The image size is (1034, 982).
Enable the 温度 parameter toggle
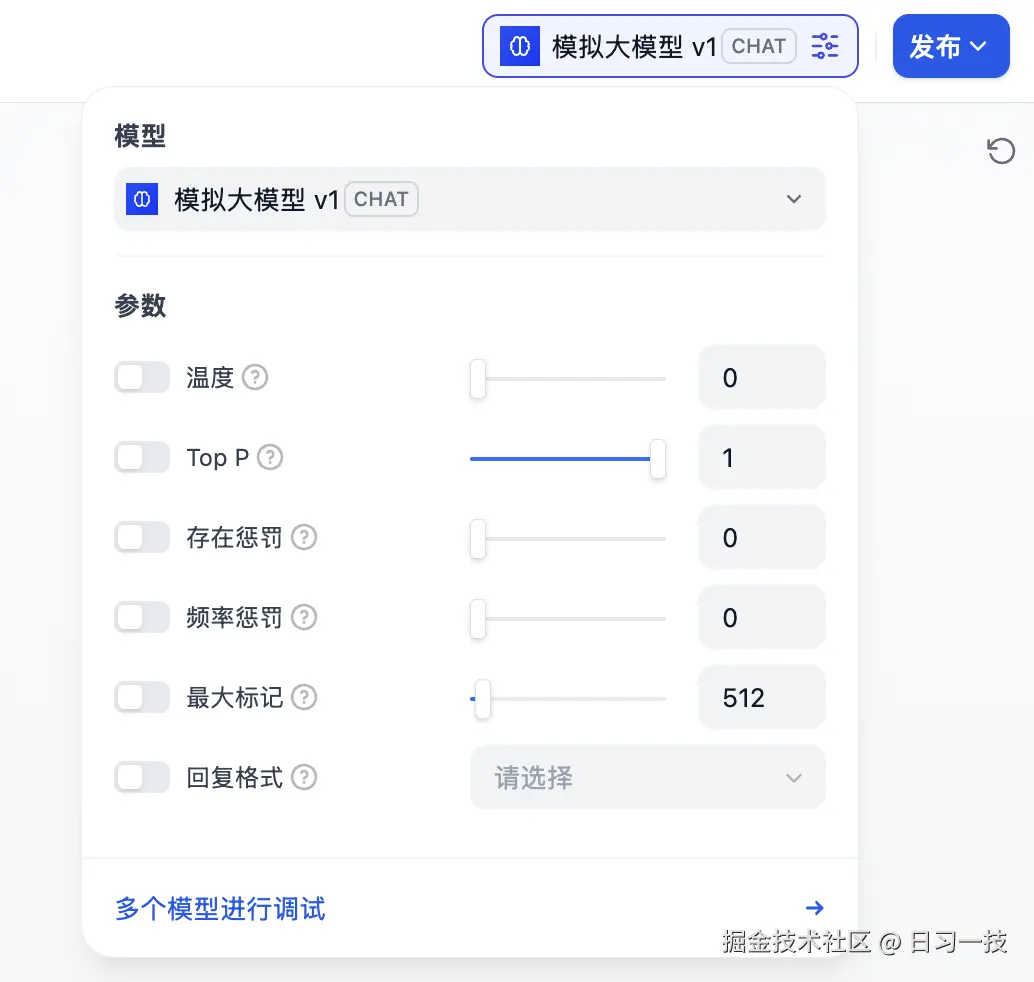142,378
